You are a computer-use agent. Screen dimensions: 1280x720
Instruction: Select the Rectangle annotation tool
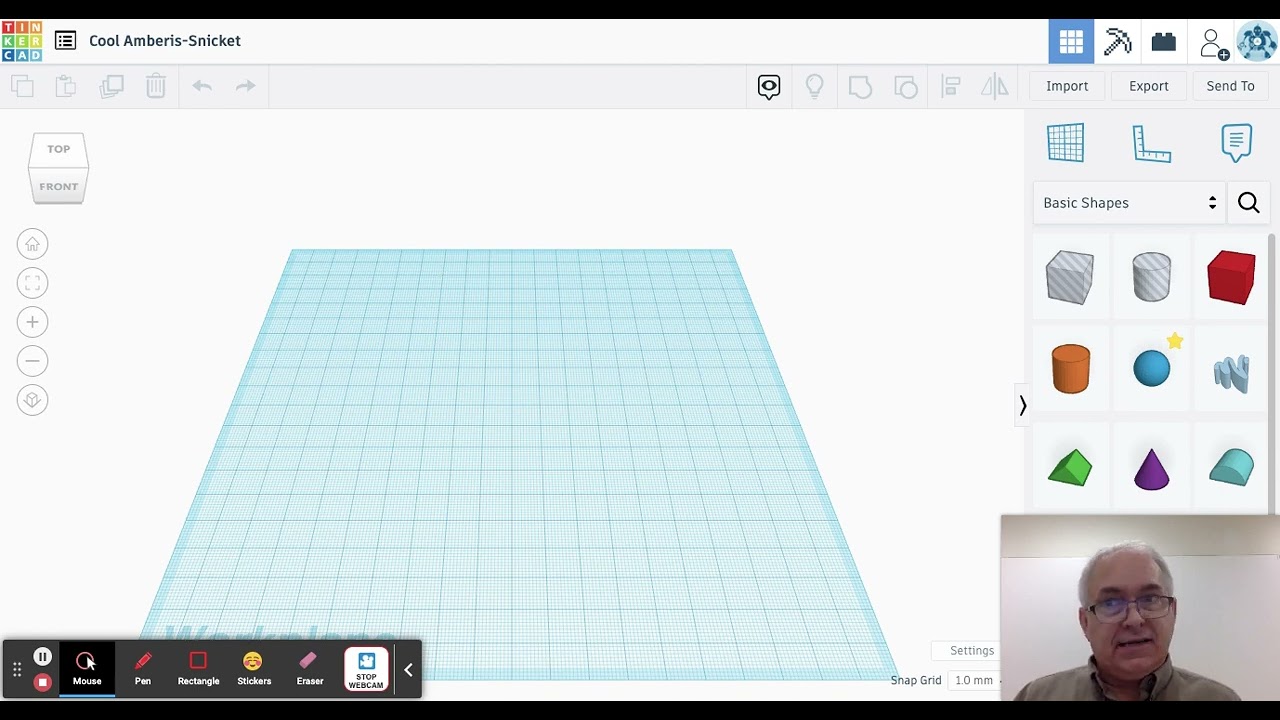pos(198,669)
